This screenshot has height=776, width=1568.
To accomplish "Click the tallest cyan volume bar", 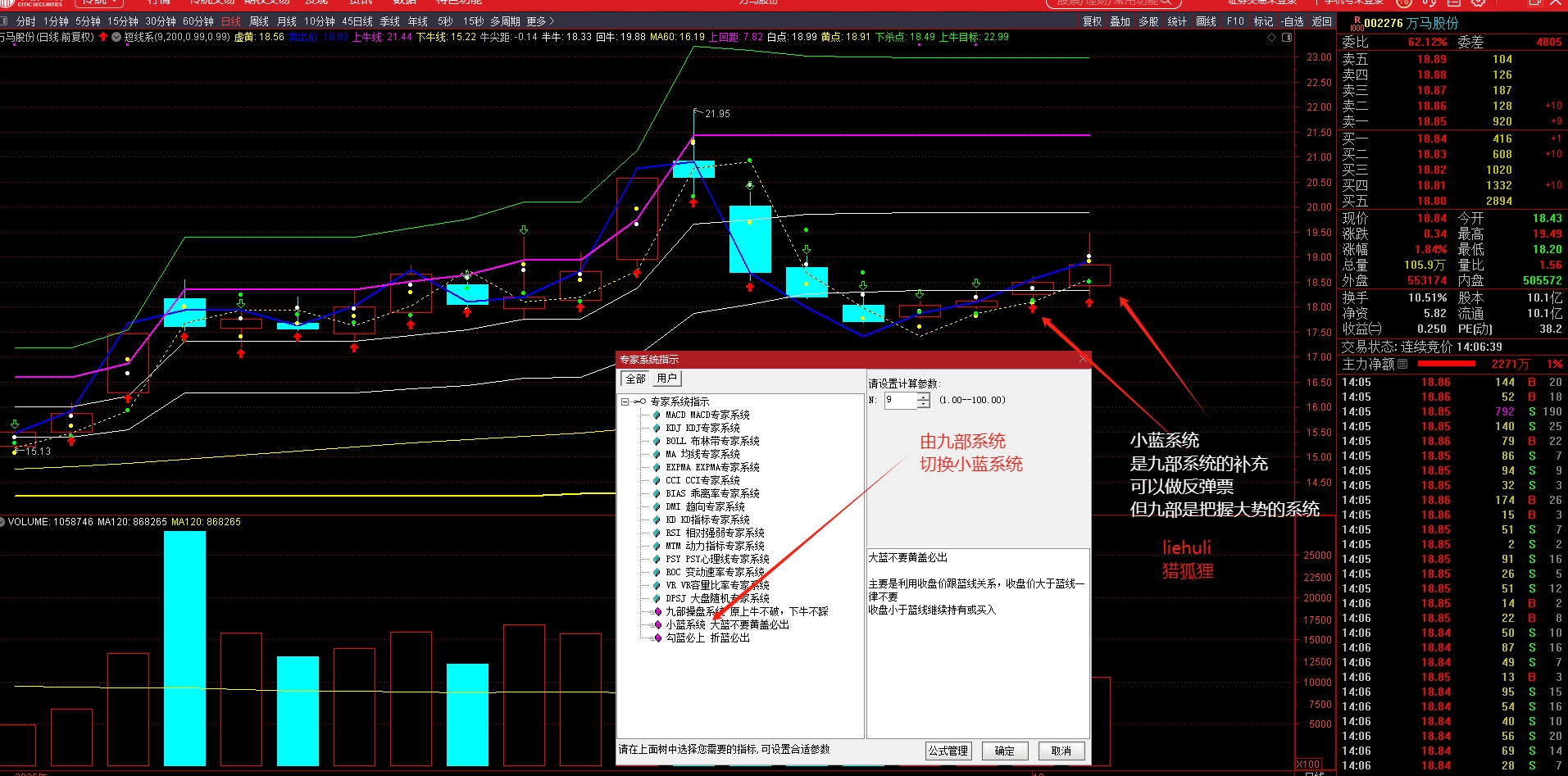I will pyautogui.click(x=184, y=649).
